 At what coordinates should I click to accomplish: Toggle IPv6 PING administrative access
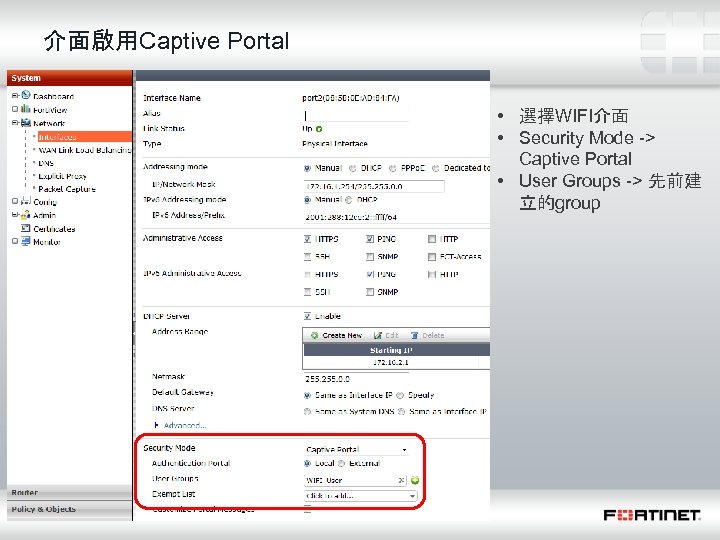click(370, 274)
